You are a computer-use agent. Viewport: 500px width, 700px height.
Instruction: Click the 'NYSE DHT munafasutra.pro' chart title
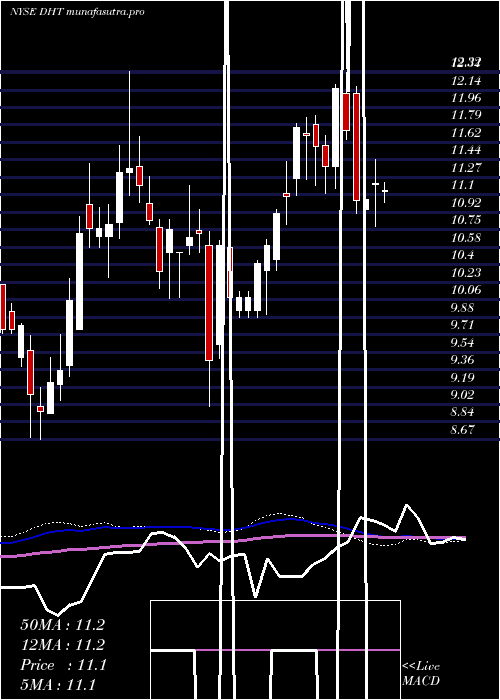(x=77, y=12)
